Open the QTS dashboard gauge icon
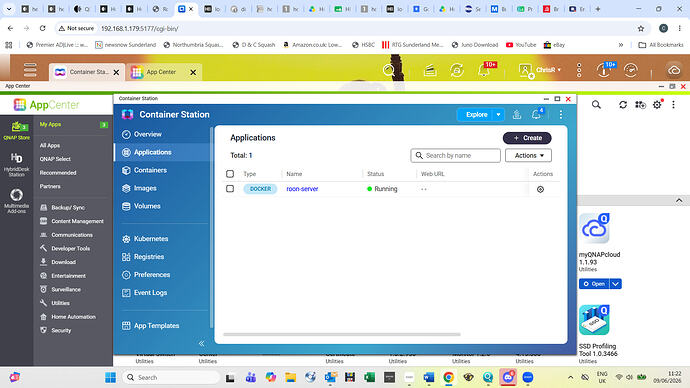 [631, 70]
